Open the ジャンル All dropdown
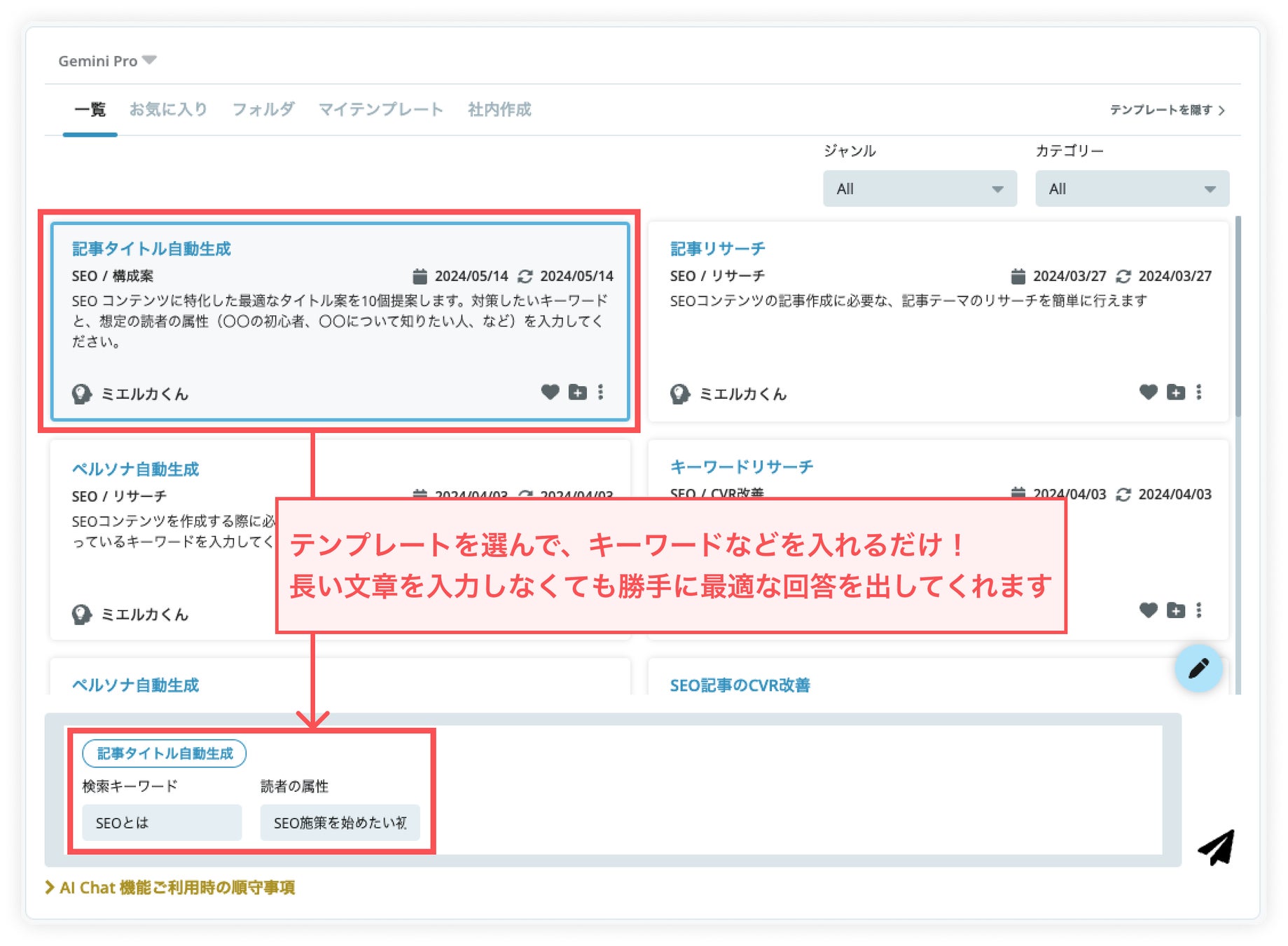The image size is (1288, 946). [x=920, y=188]
